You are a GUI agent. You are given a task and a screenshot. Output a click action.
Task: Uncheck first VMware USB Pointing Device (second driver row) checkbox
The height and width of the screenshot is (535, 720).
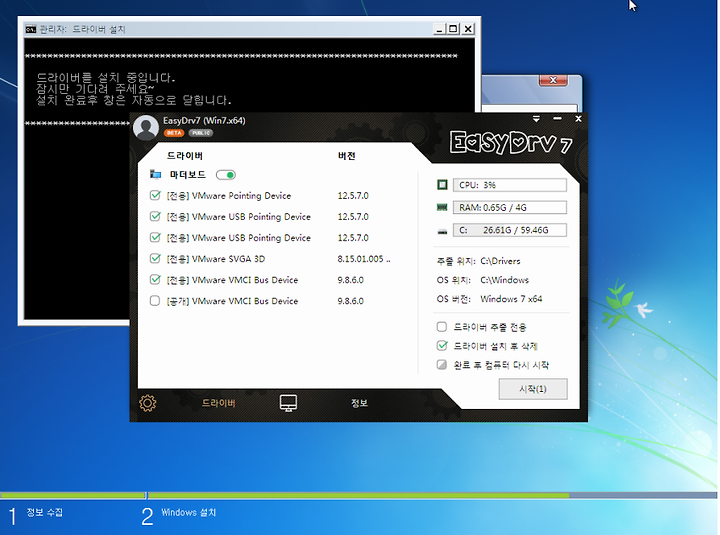[155, 216]
